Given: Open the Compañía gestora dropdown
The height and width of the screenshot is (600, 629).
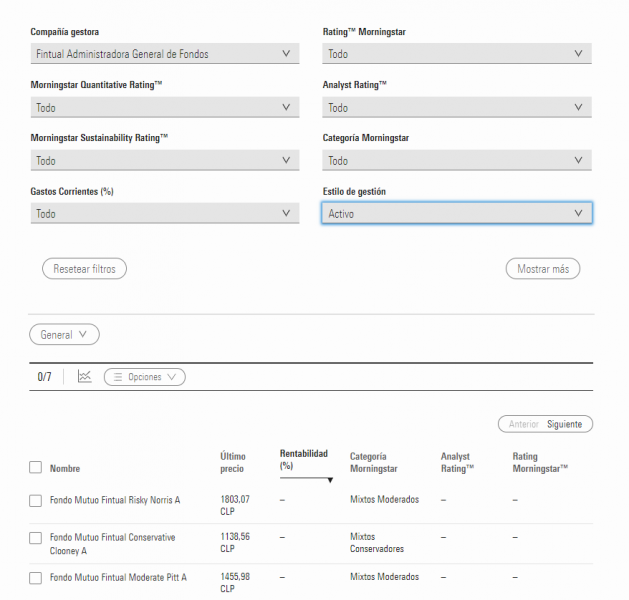Looking at the screenshot, I should pos(165,54).
